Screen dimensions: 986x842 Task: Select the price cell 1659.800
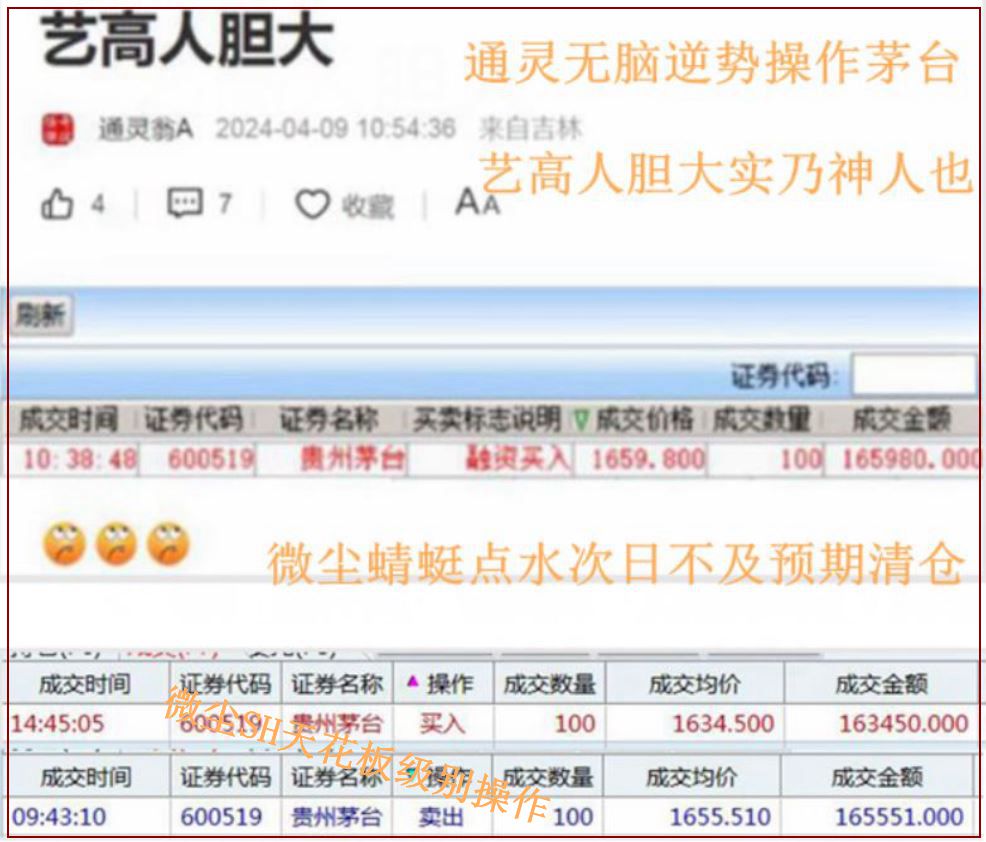click(x=648, y=460)
